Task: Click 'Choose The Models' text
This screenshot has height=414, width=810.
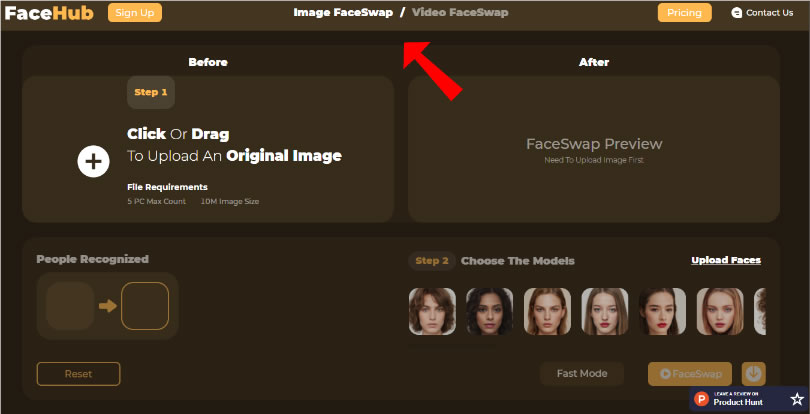Action: click(518, 261)
